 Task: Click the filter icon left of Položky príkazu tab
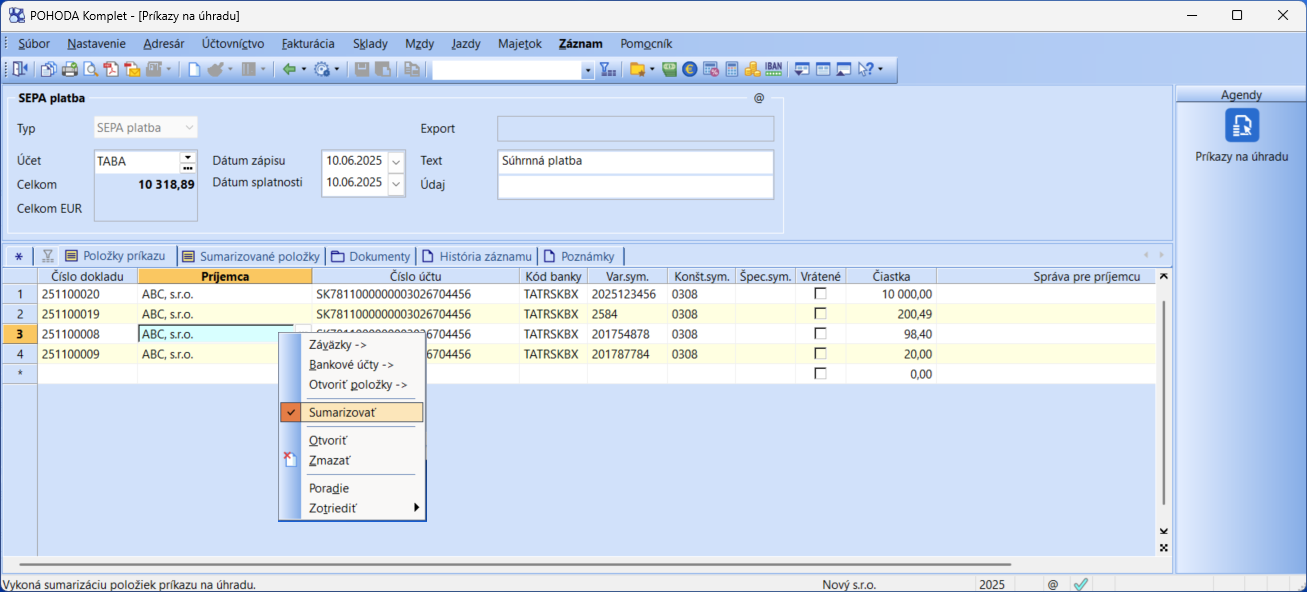point(47,256)
